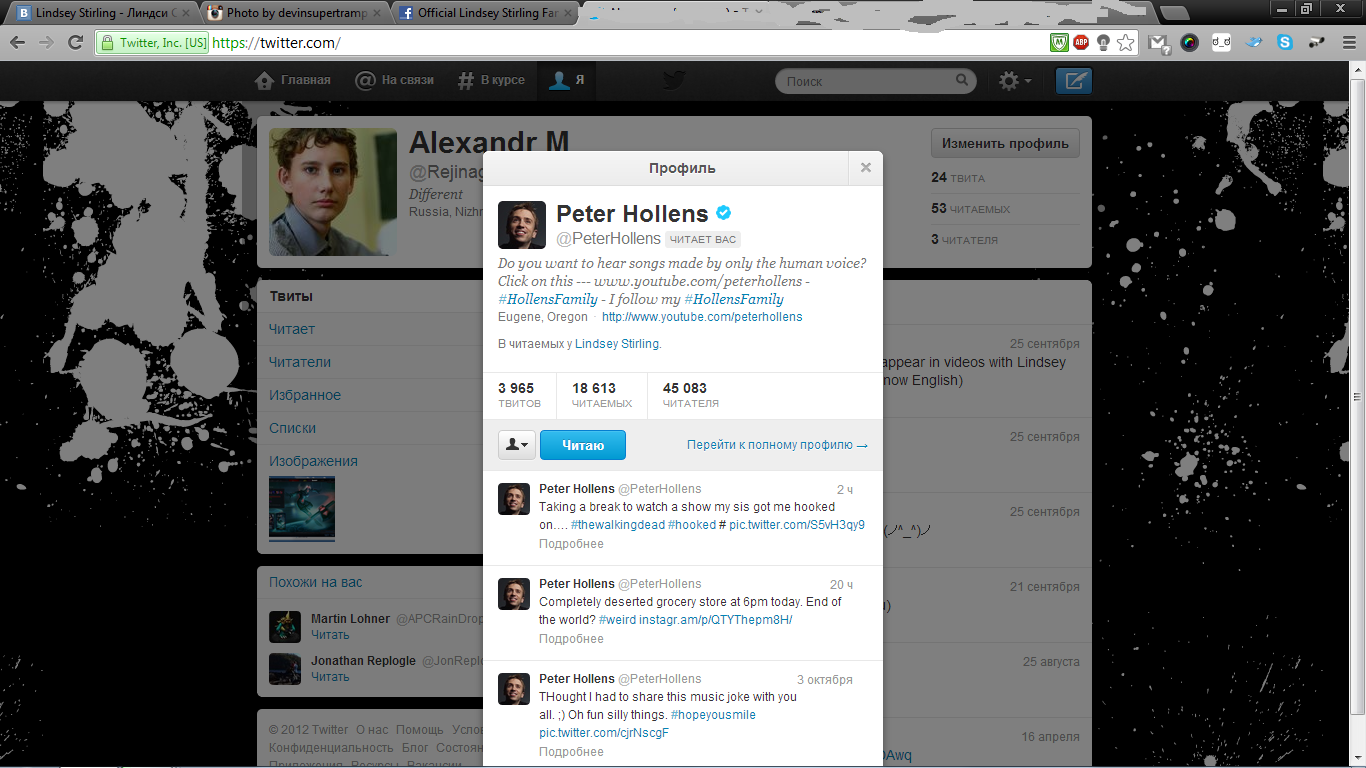The image size is (1366, 768).
Task: Click the Twitter bird logo in navbar
Action: pos(675,81)
